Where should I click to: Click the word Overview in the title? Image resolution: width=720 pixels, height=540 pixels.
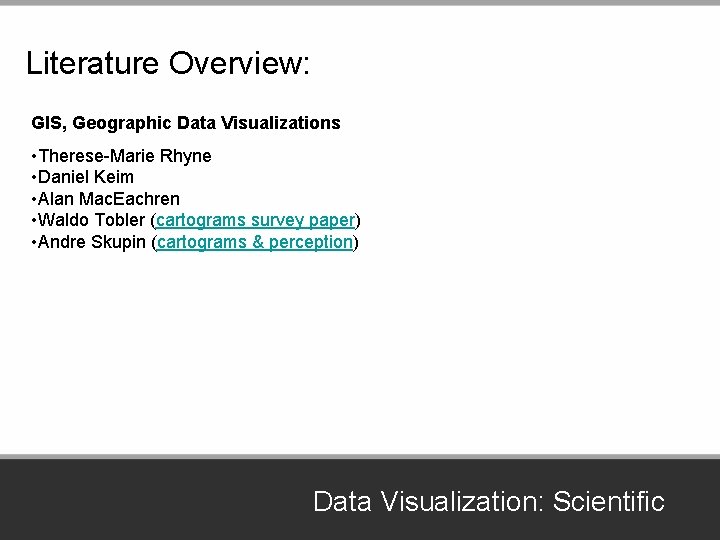click(240, 64)
